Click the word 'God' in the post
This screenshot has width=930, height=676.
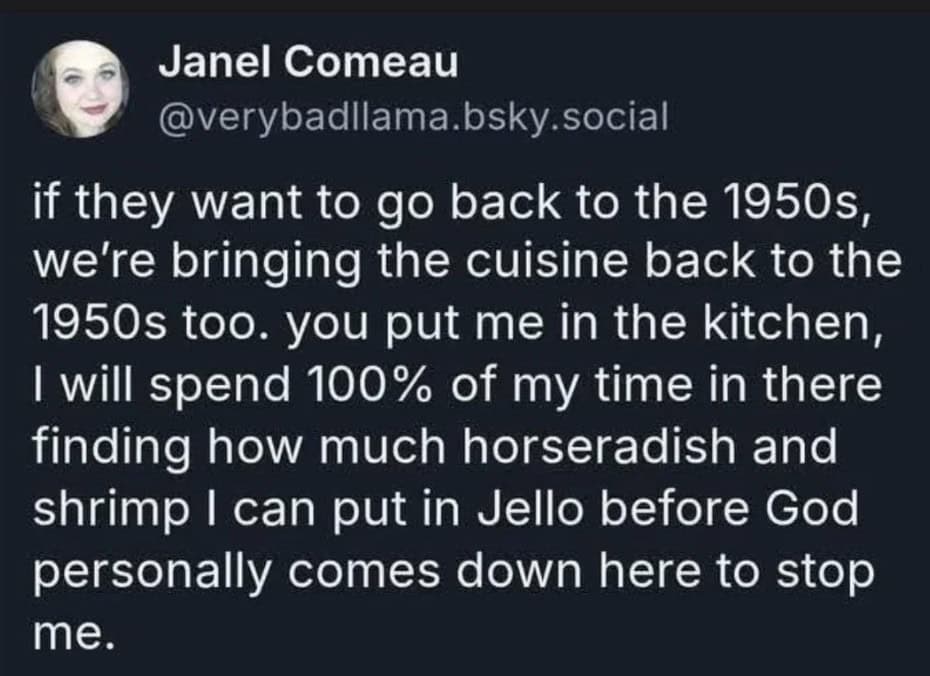click(809, 509)
